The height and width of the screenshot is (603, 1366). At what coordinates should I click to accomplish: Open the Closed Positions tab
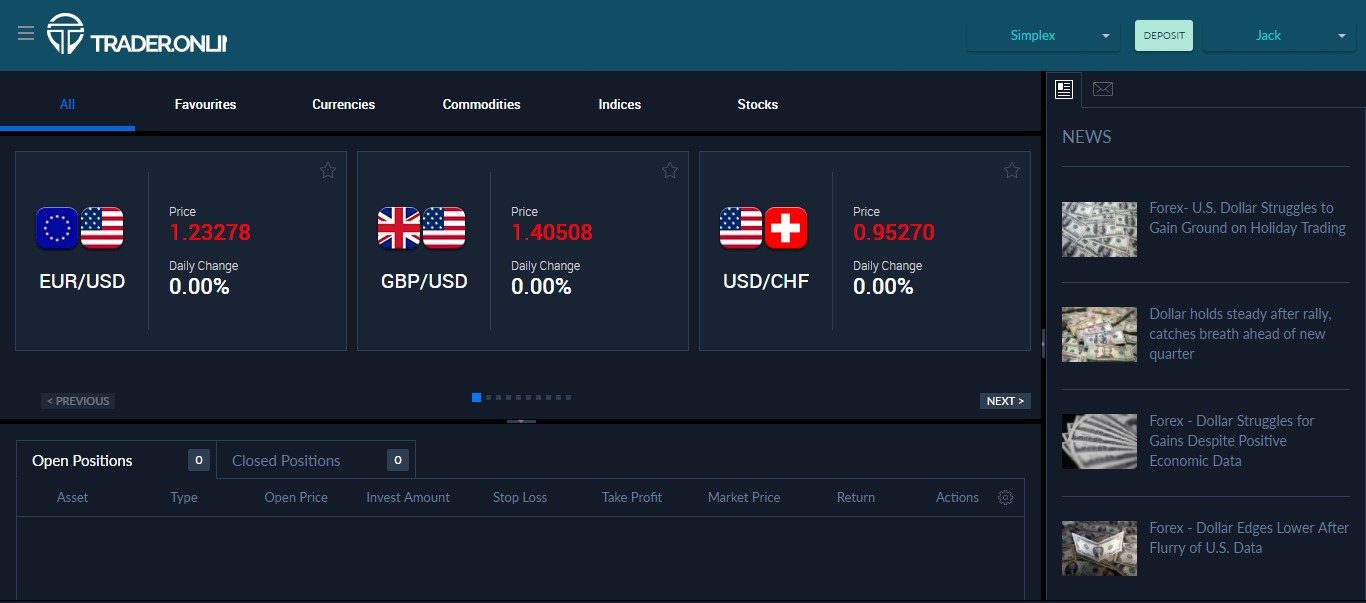tap(316, 460)
